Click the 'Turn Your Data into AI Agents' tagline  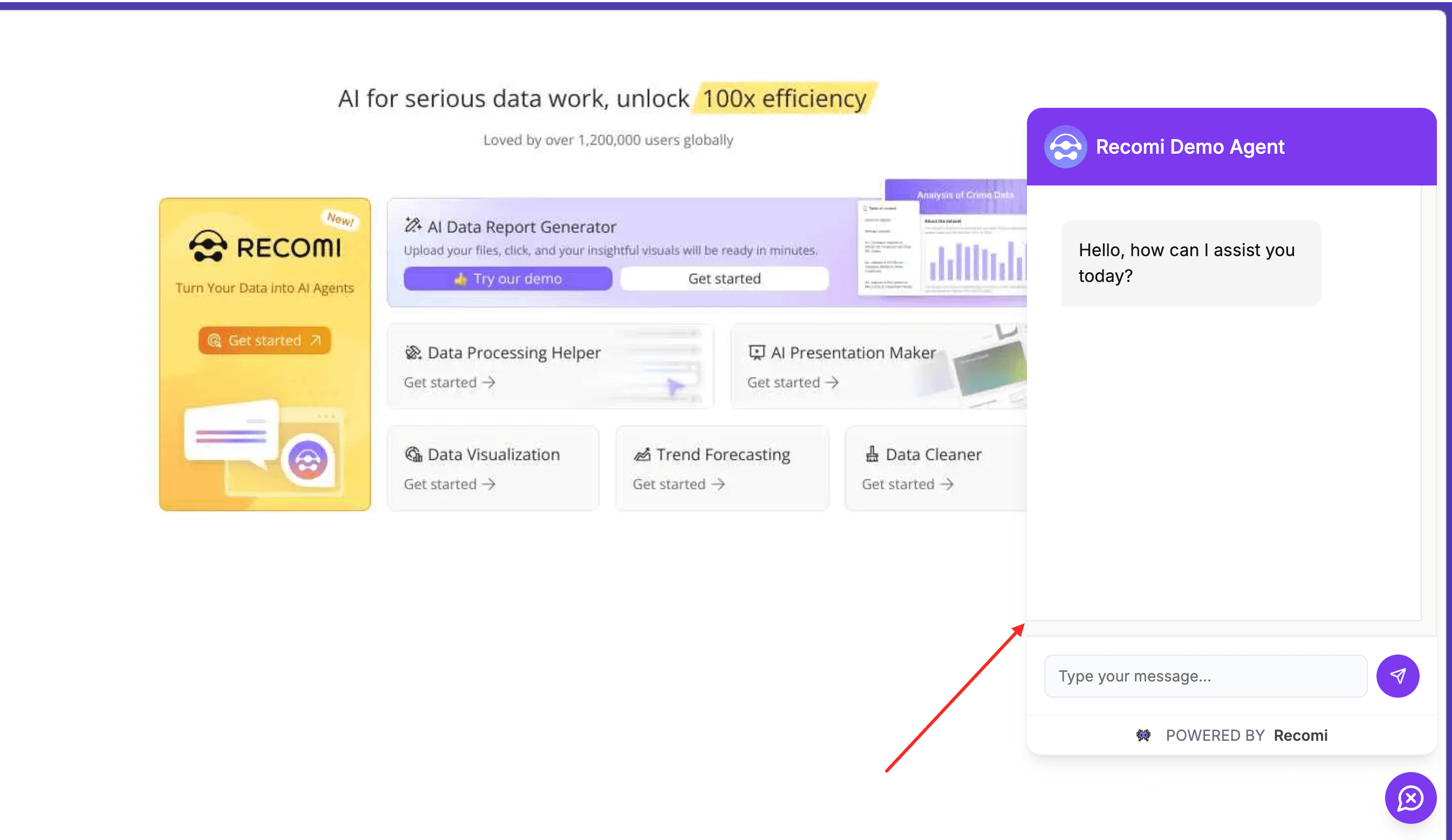point(264,287)
